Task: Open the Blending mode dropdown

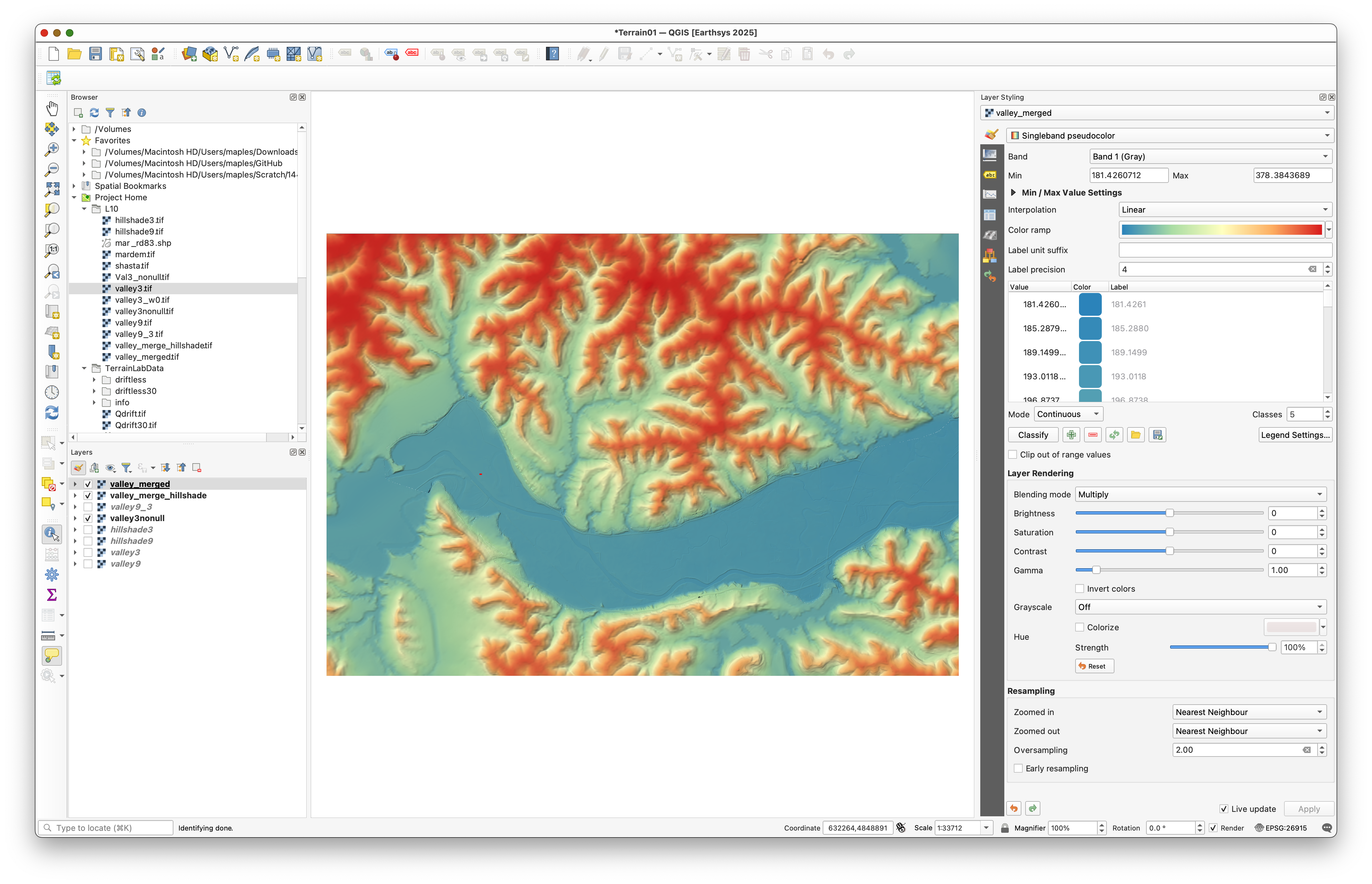Action: click(x=1200, y=494)
